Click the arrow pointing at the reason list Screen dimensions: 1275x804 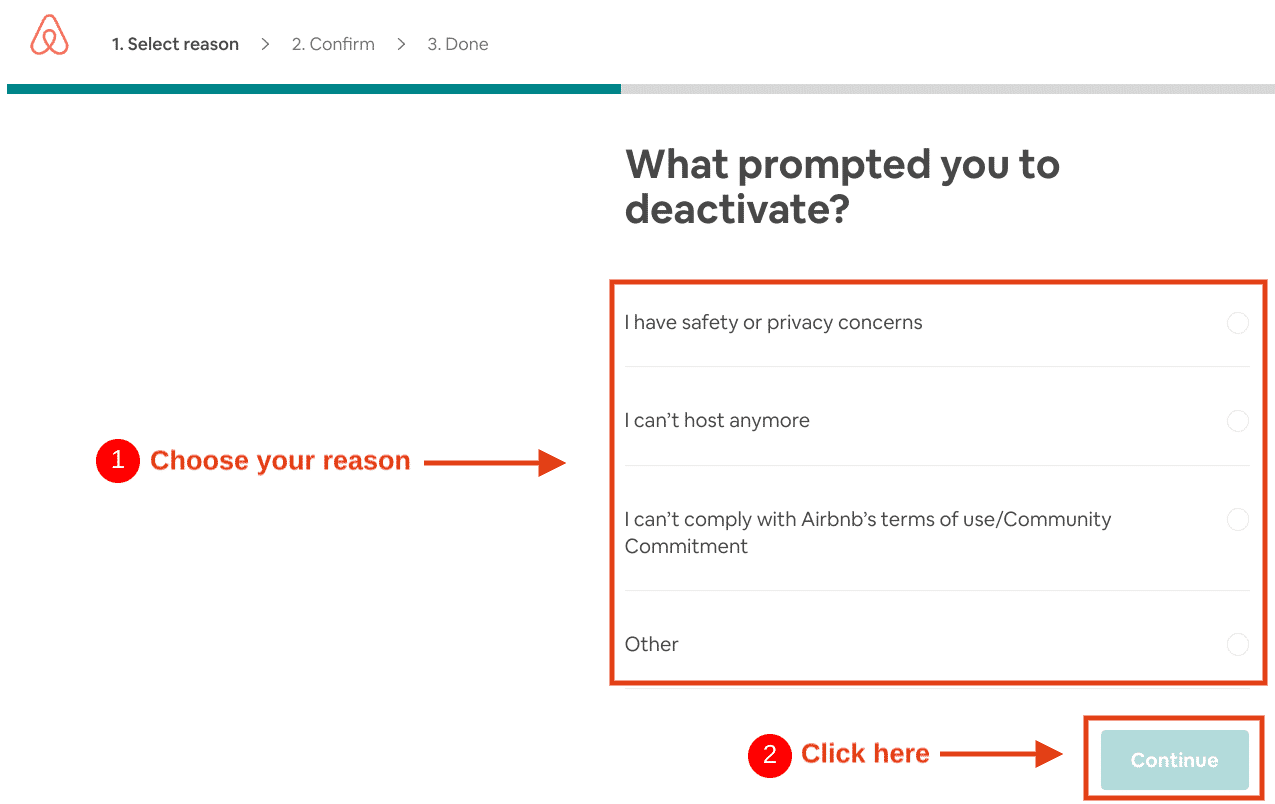[x=495, y=462]
